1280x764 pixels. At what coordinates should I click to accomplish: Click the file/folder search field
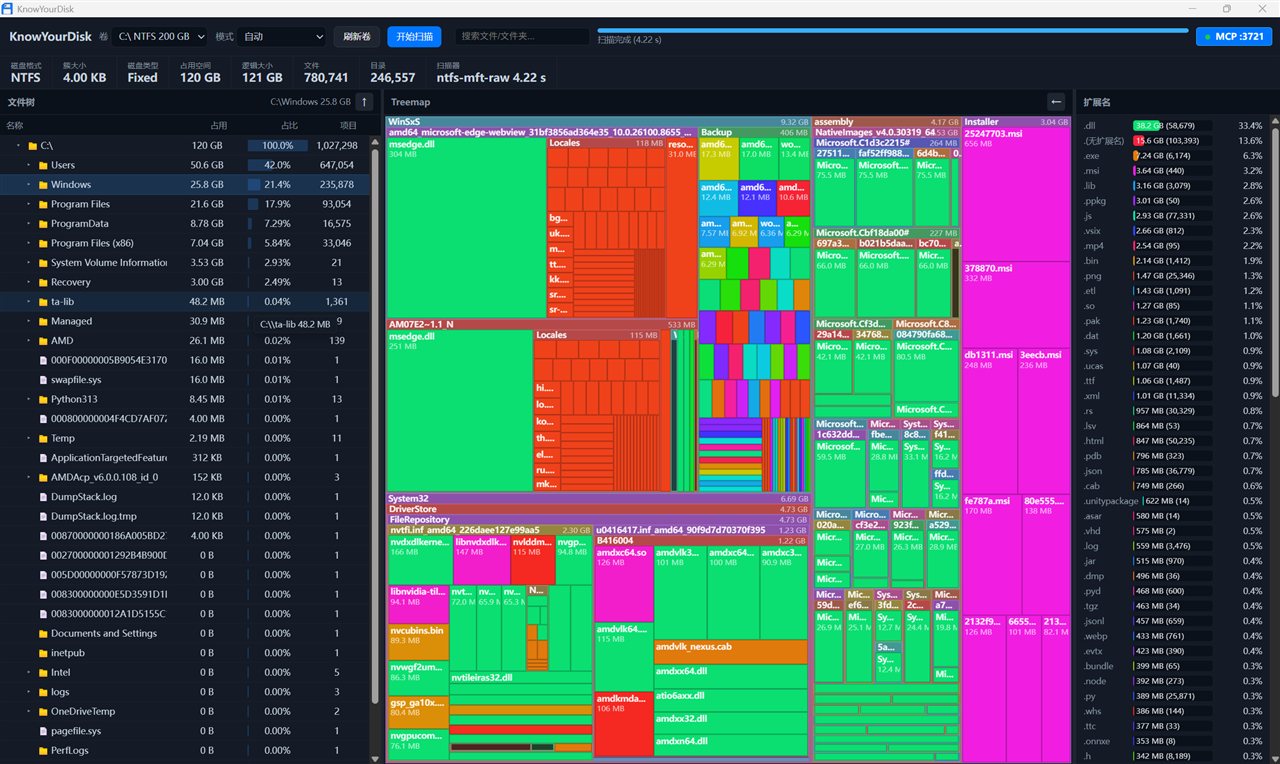[522, 36]
